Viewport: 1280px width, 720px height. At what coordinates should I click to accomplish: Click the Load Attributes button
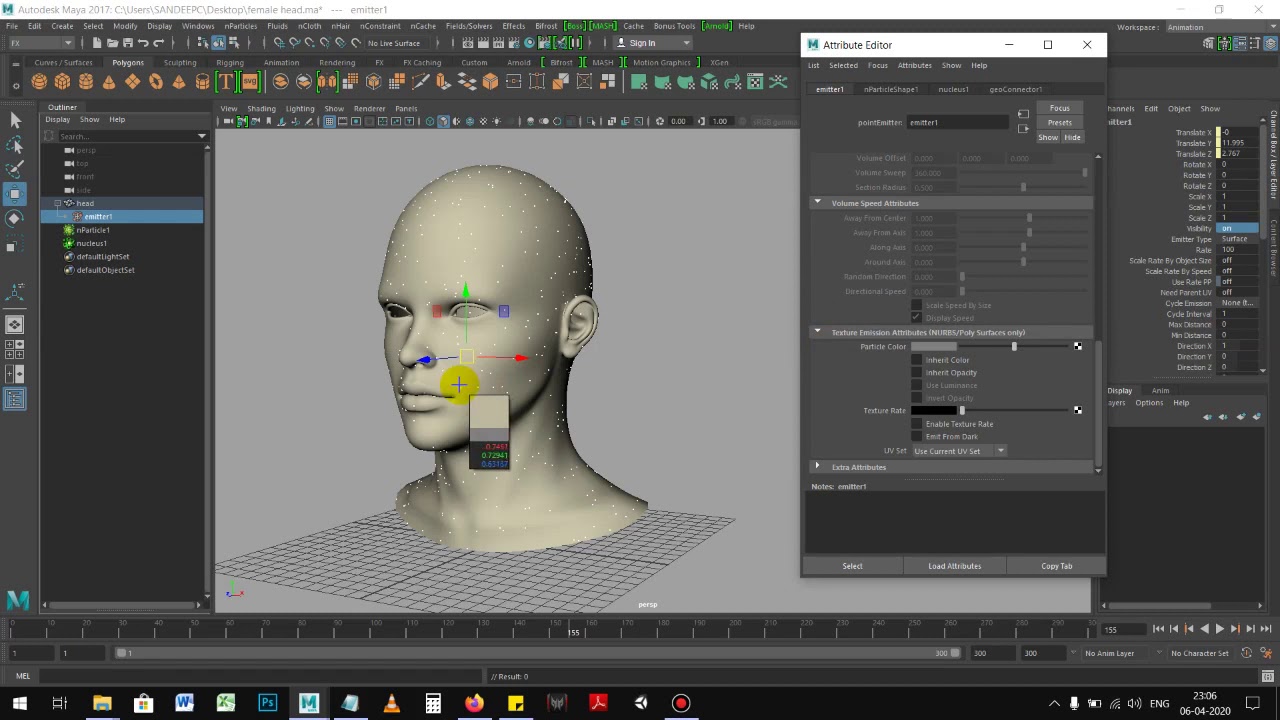pyautogui.click(x=954, y=566)
